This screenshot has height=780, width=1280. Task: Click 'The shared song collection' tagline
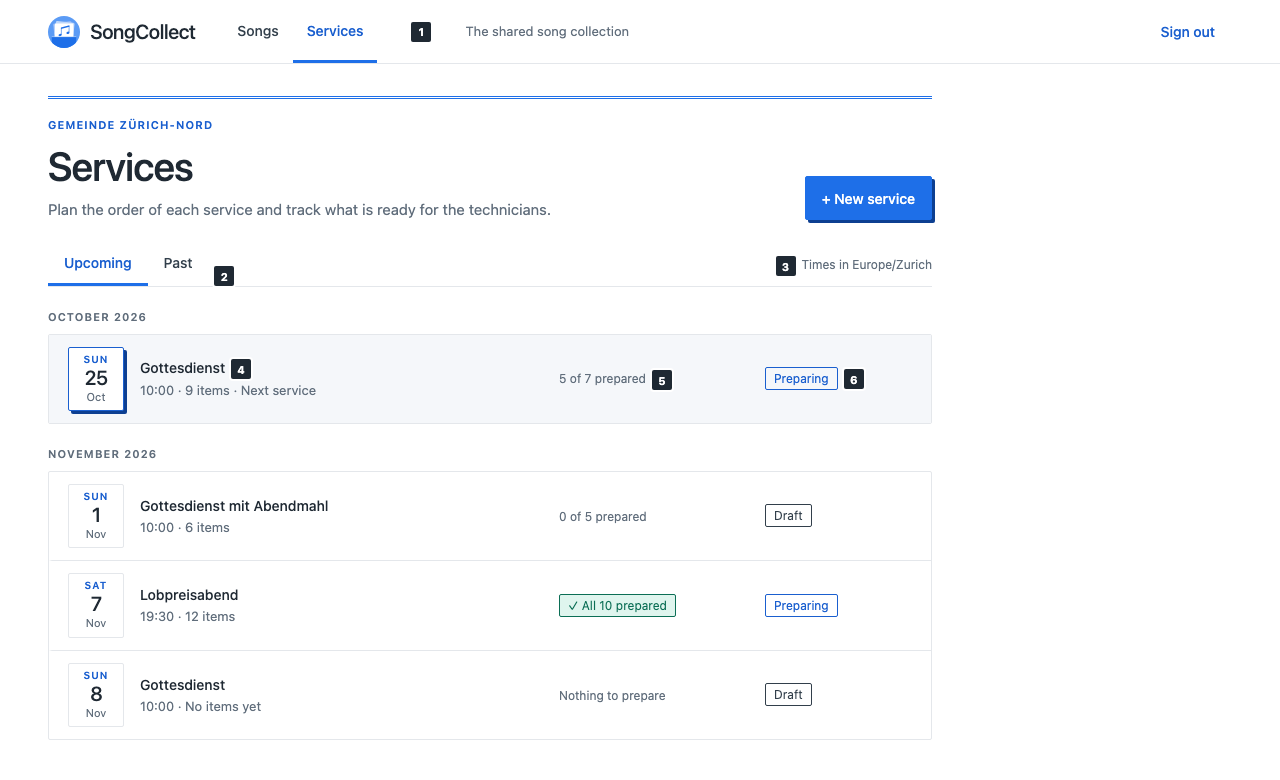[x=547, y=32]
